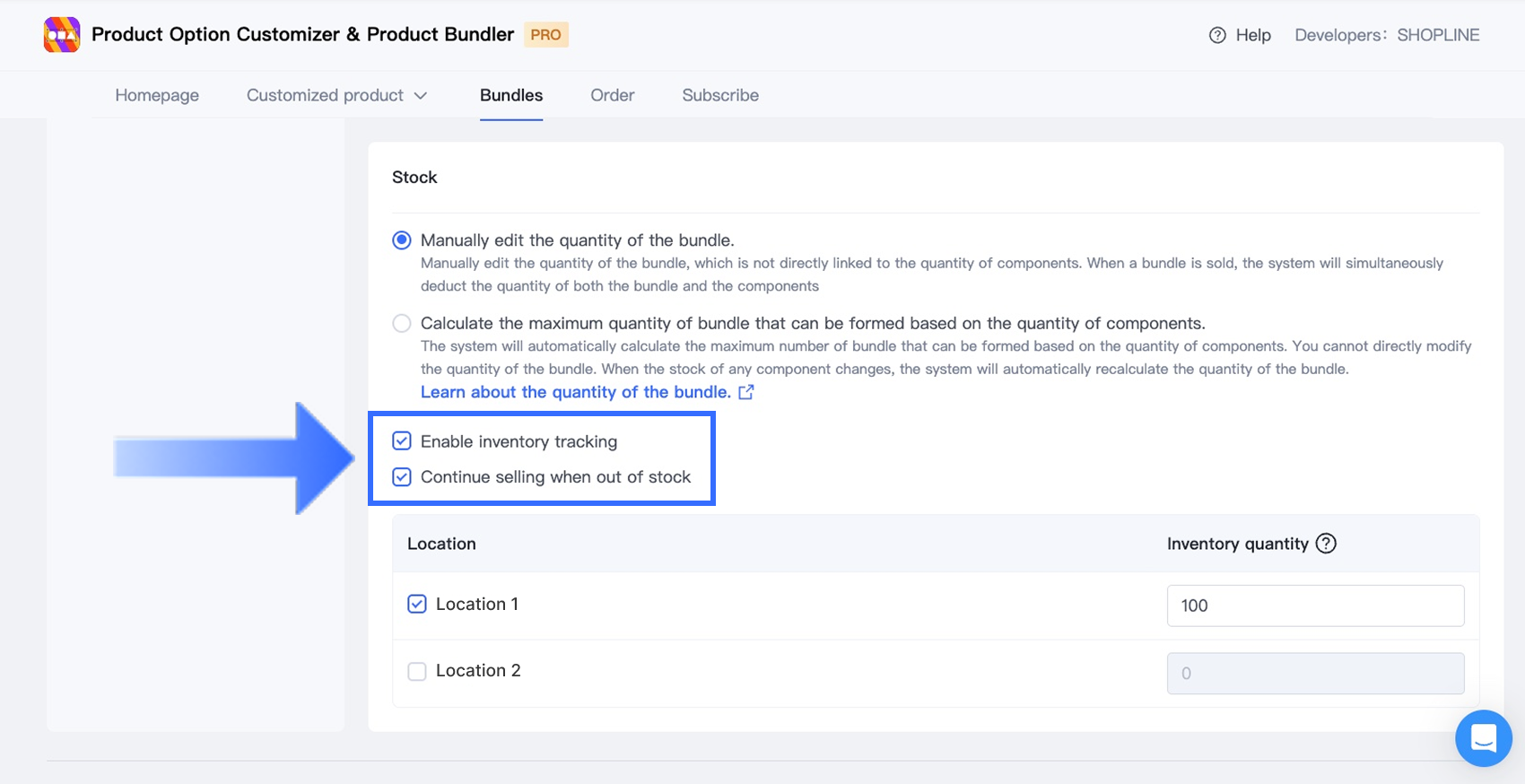This screenshot has width=1525, height=784.
Task: Click the external link icon beside Learn link
Action: click(x=746, y=392)
